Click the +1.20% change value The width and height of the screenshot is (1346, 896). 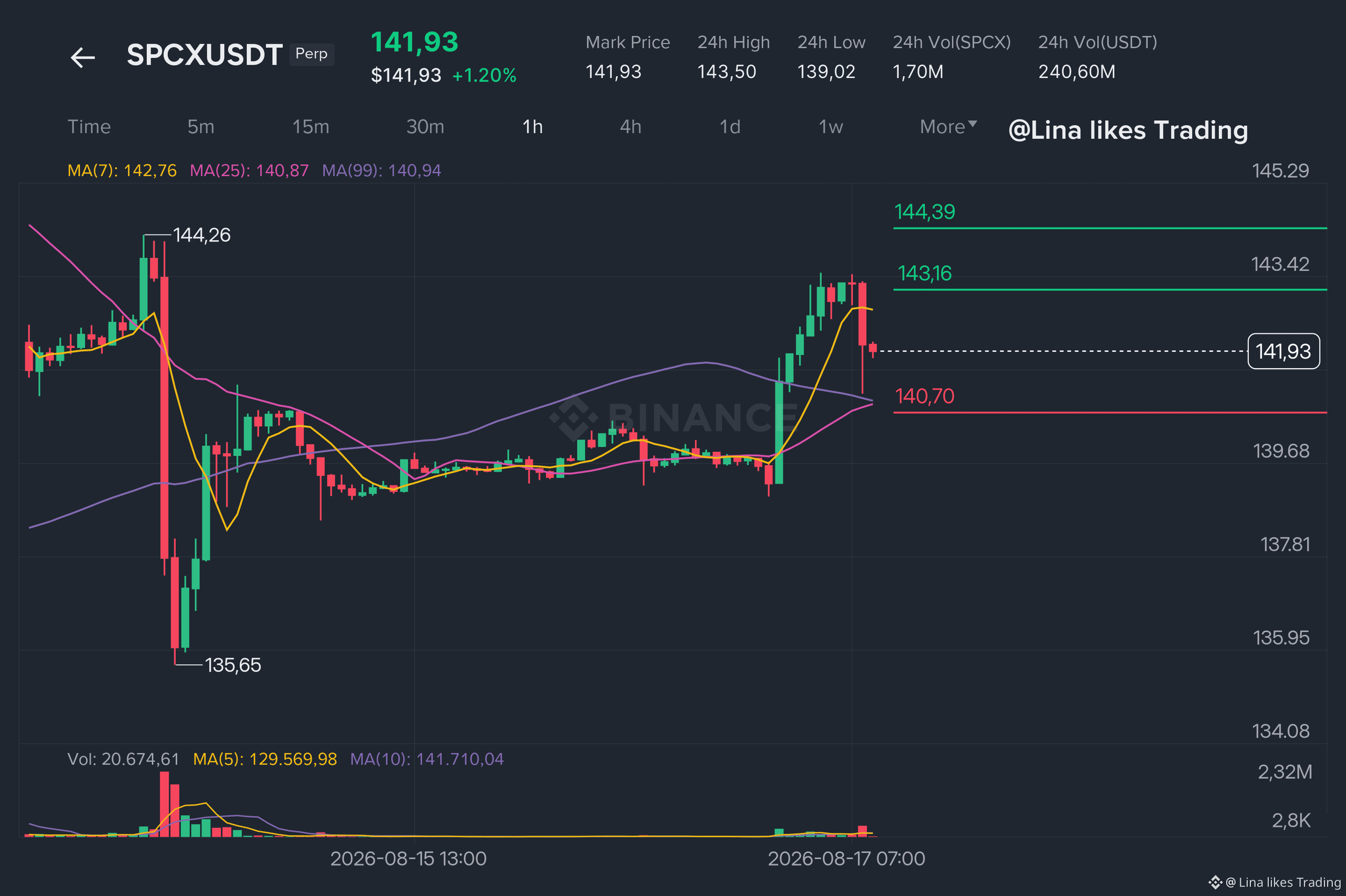(x=484, y=75)
